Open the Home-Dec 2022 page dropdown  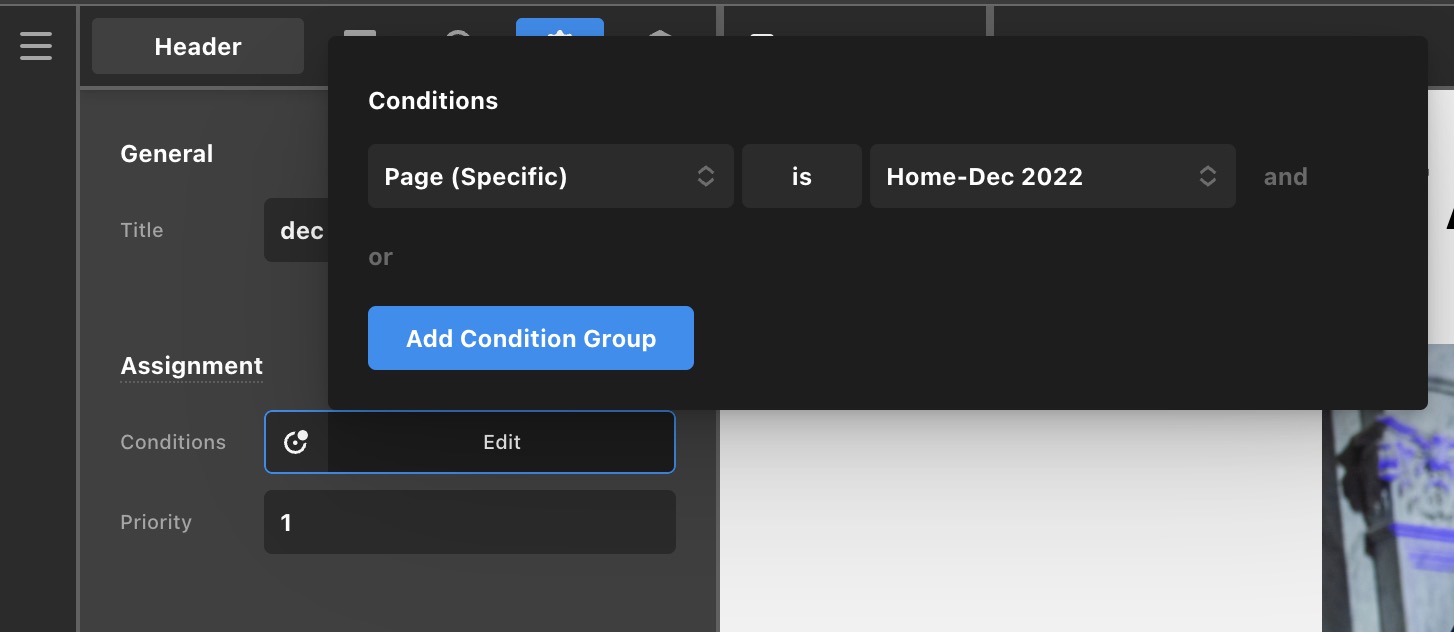click(x=1052, y=177)
